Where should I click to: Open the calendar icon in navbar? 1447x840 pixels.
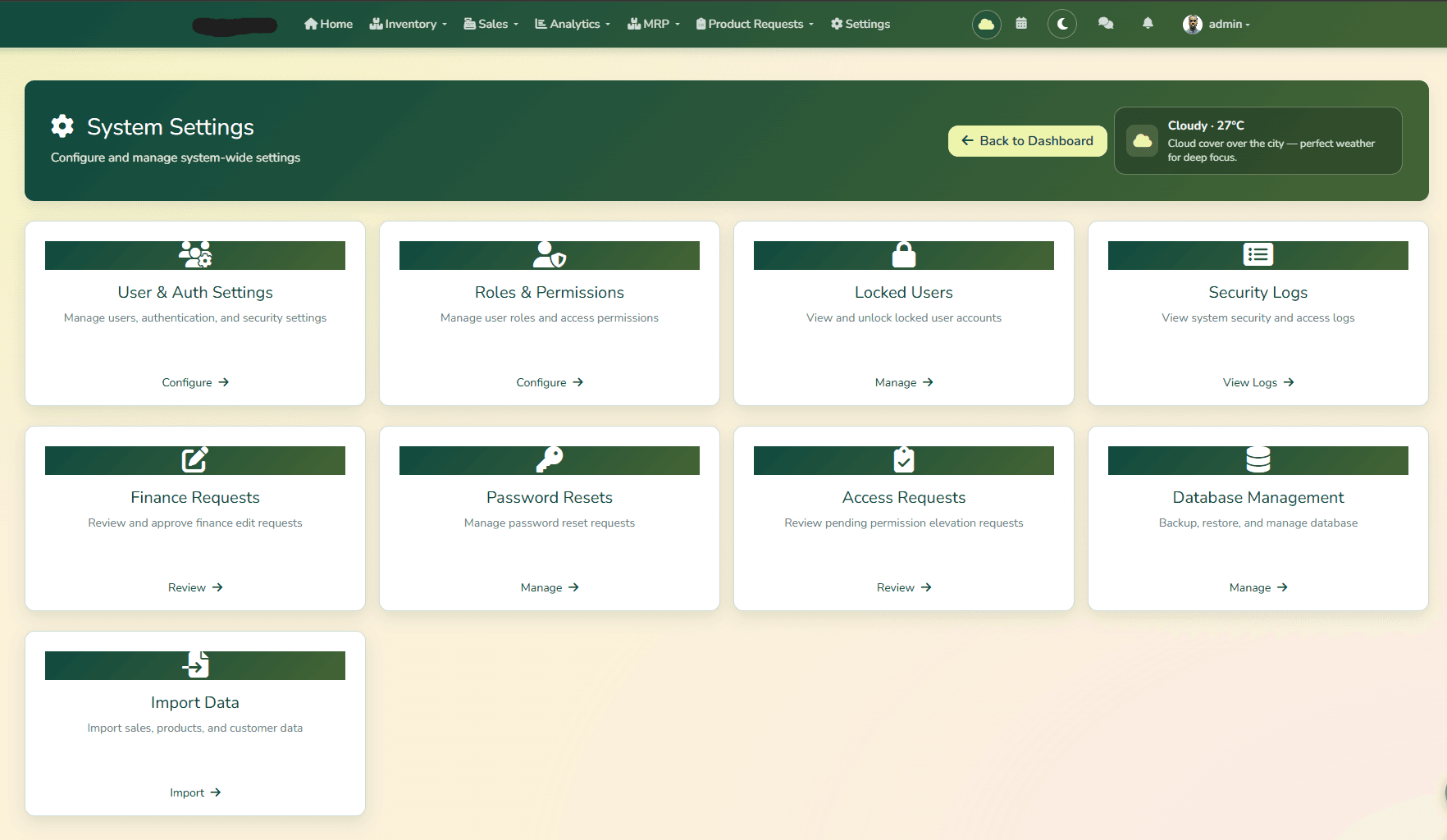[1021, 24]
